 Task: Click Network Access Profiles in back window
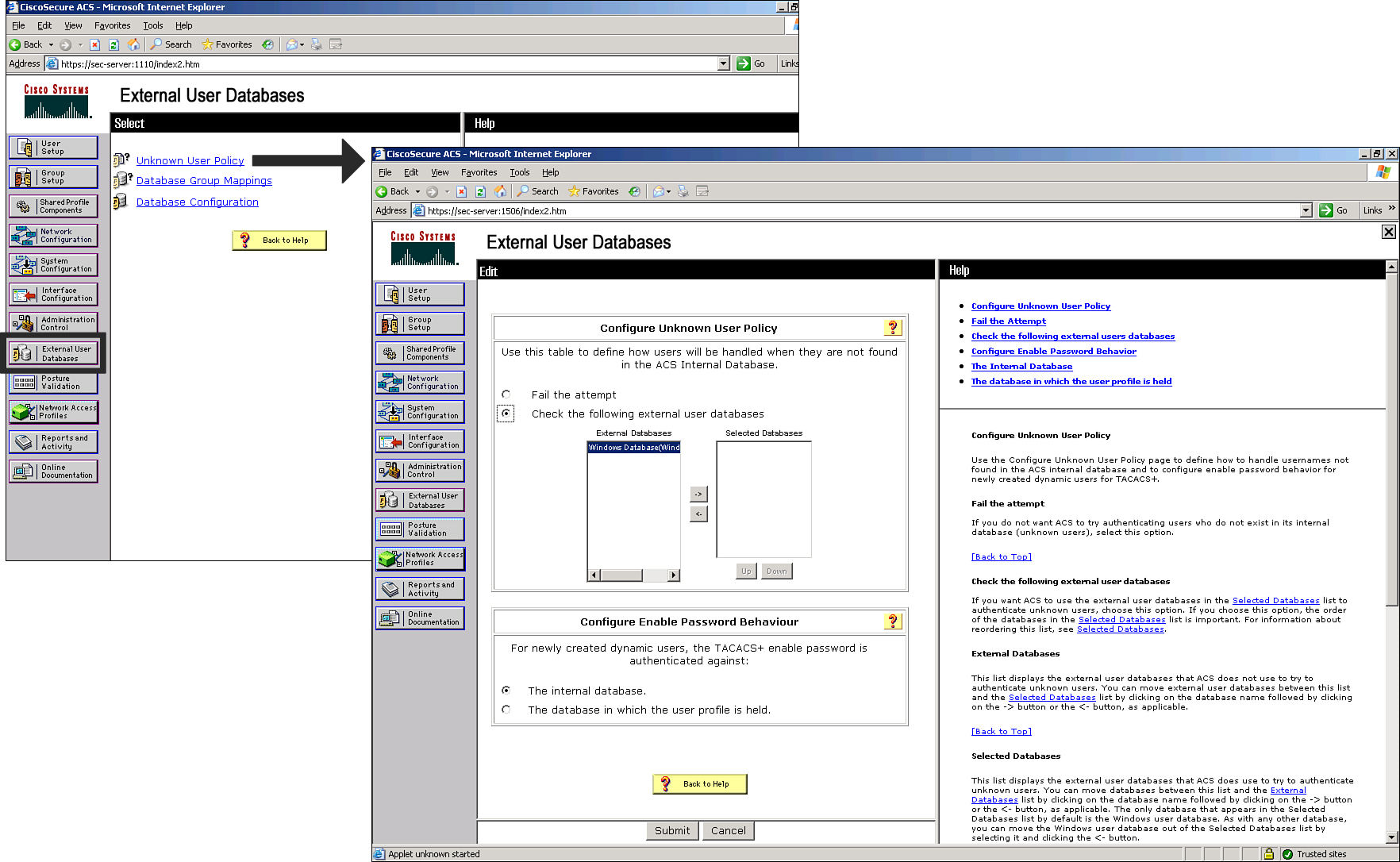click(53, 412)
